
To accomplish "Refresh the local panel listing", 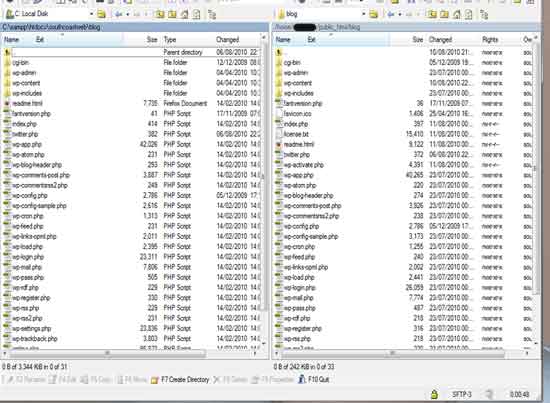I will [x=196, y=14].
